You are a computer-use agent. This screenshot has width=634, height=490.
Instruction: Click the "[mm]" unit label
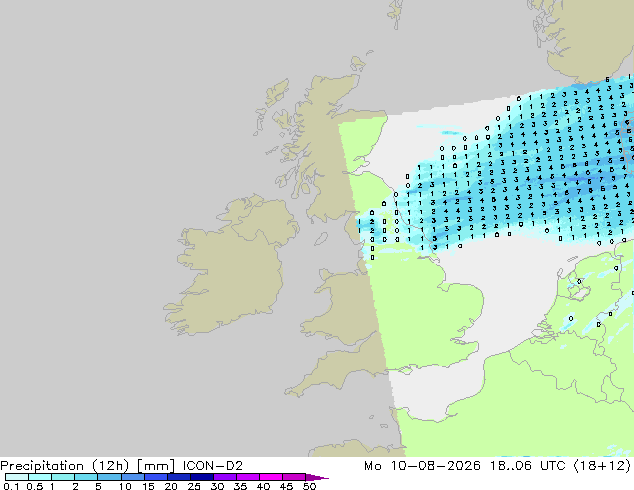156,466
